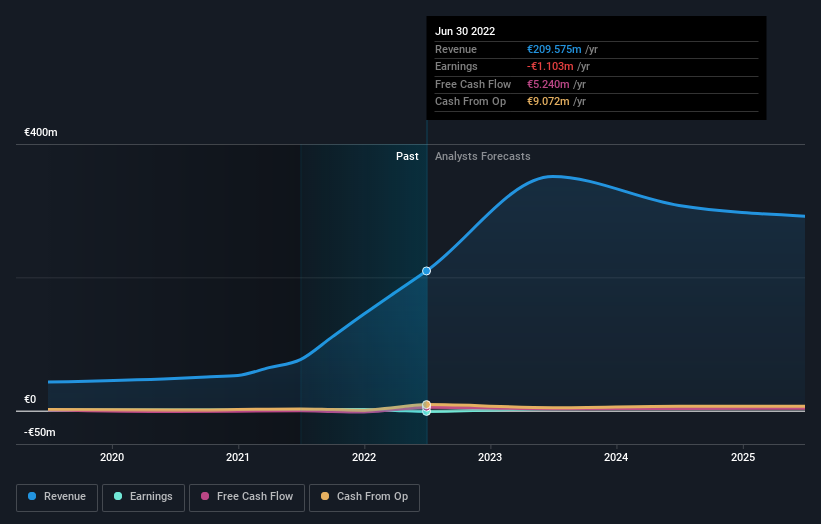Click the €400m y-axis label
821x524 pixels.
click(x=41, y=132)
